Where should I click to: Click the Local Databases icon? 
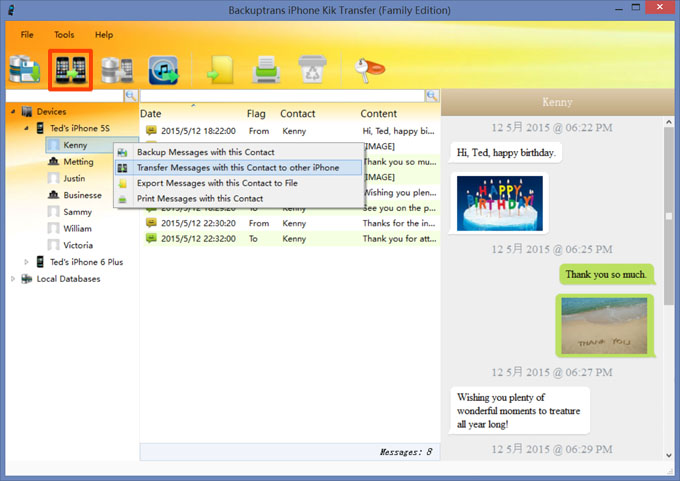pos(26,278)
